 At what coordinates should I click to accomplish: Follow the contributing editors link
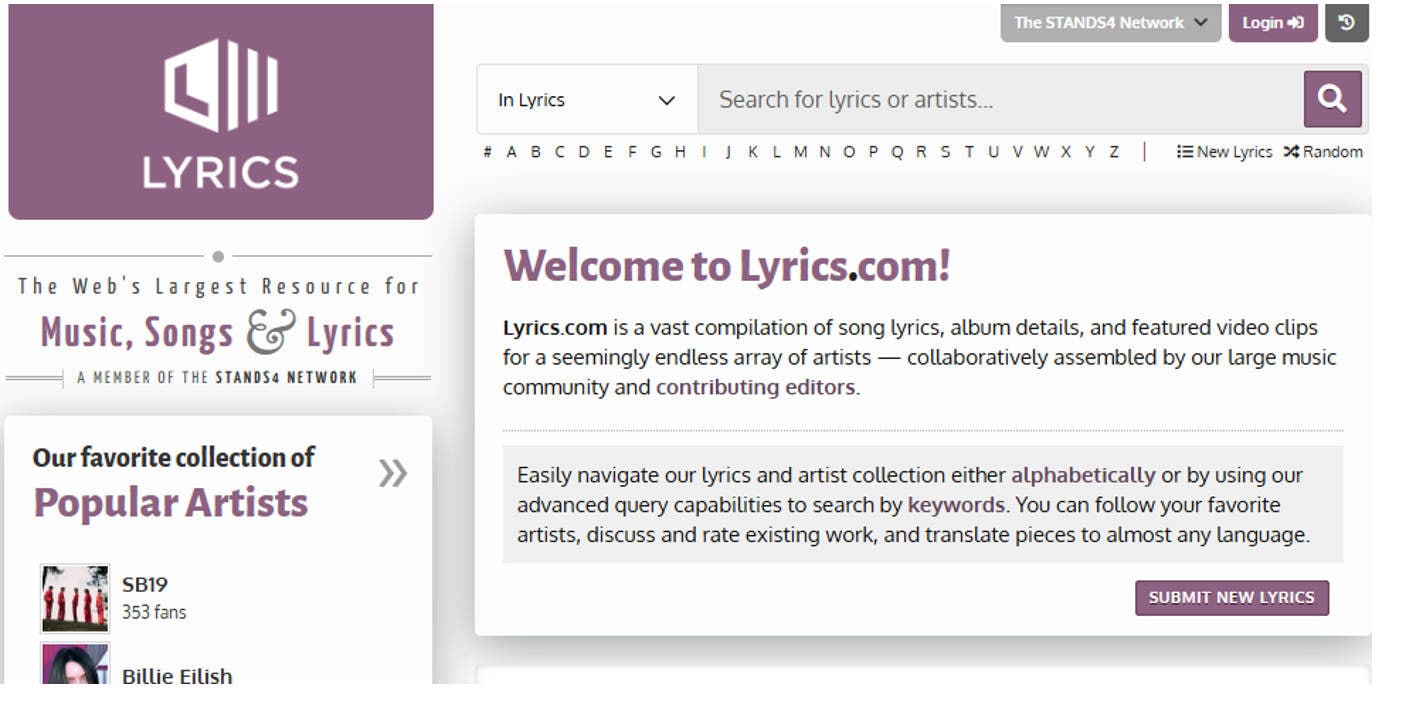(755, 387)
